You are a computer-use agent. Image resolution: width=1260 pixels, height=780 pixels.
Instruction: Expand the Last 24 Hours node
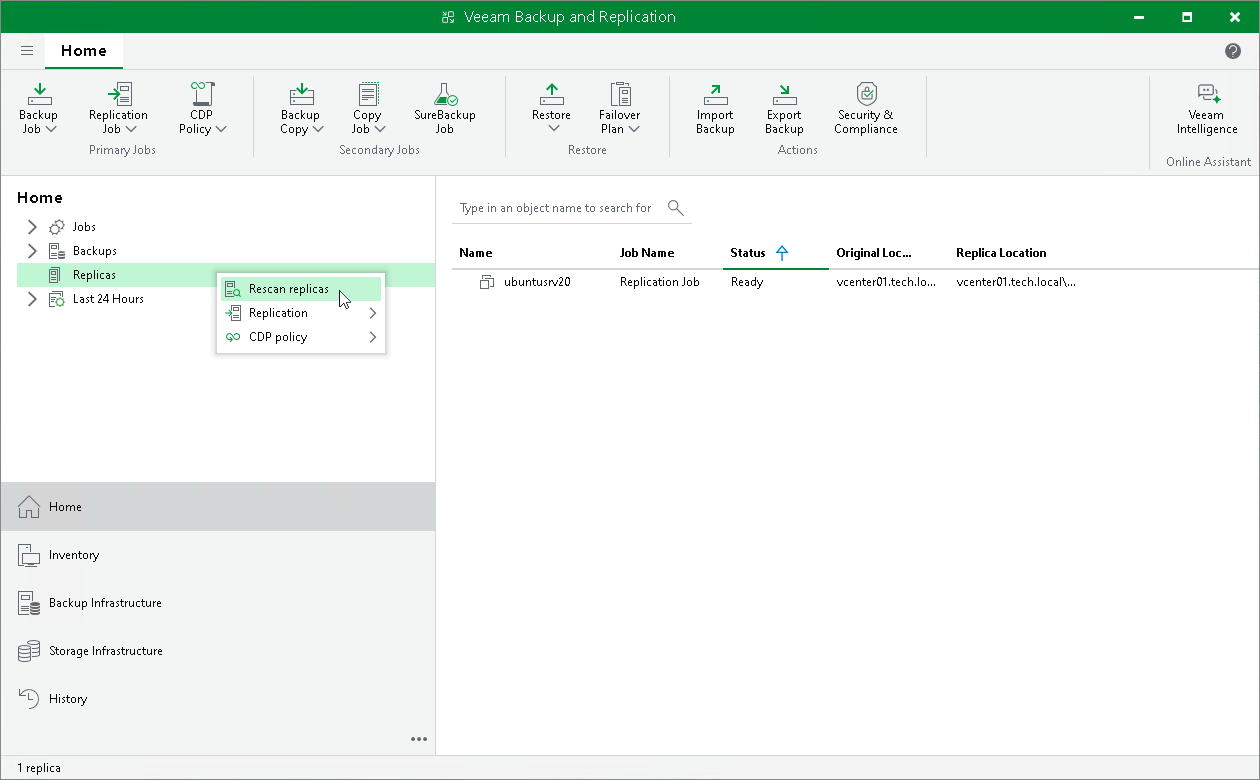(32, 299)
